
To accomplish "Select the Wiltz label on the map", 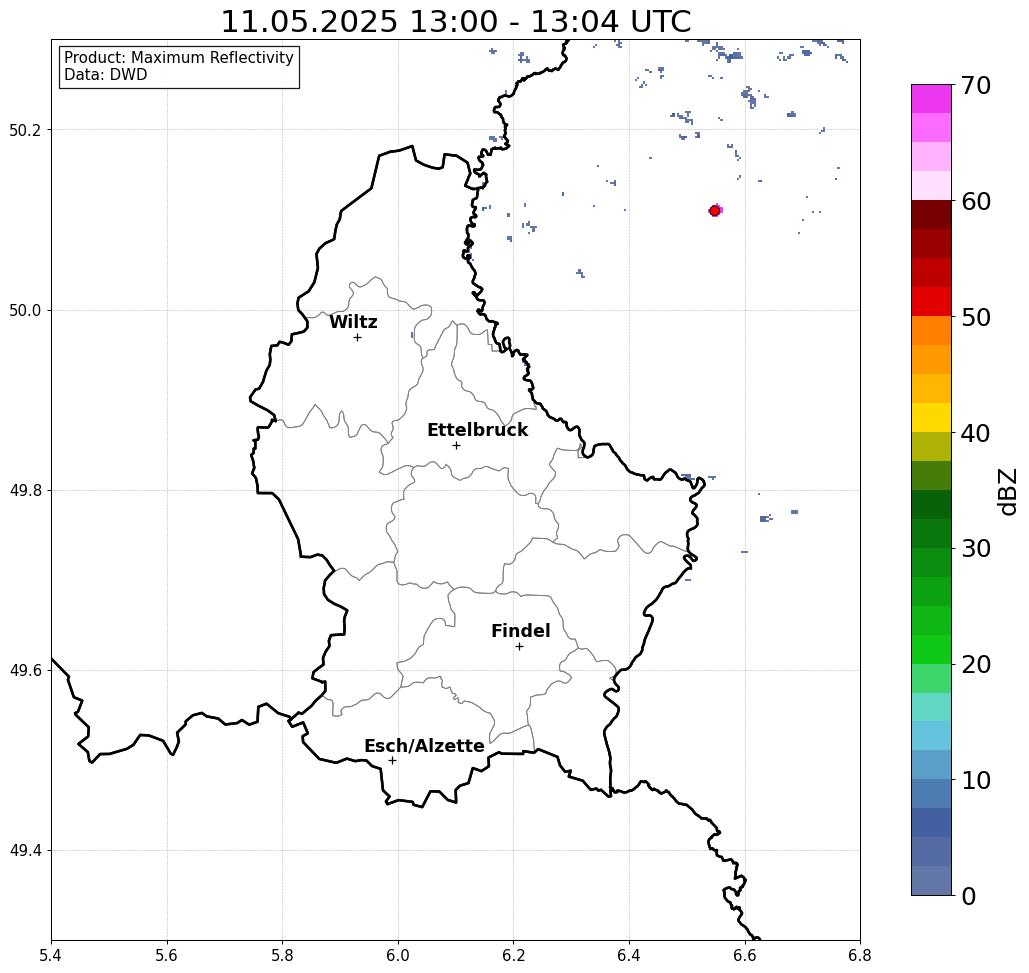I will pos(353,321).
